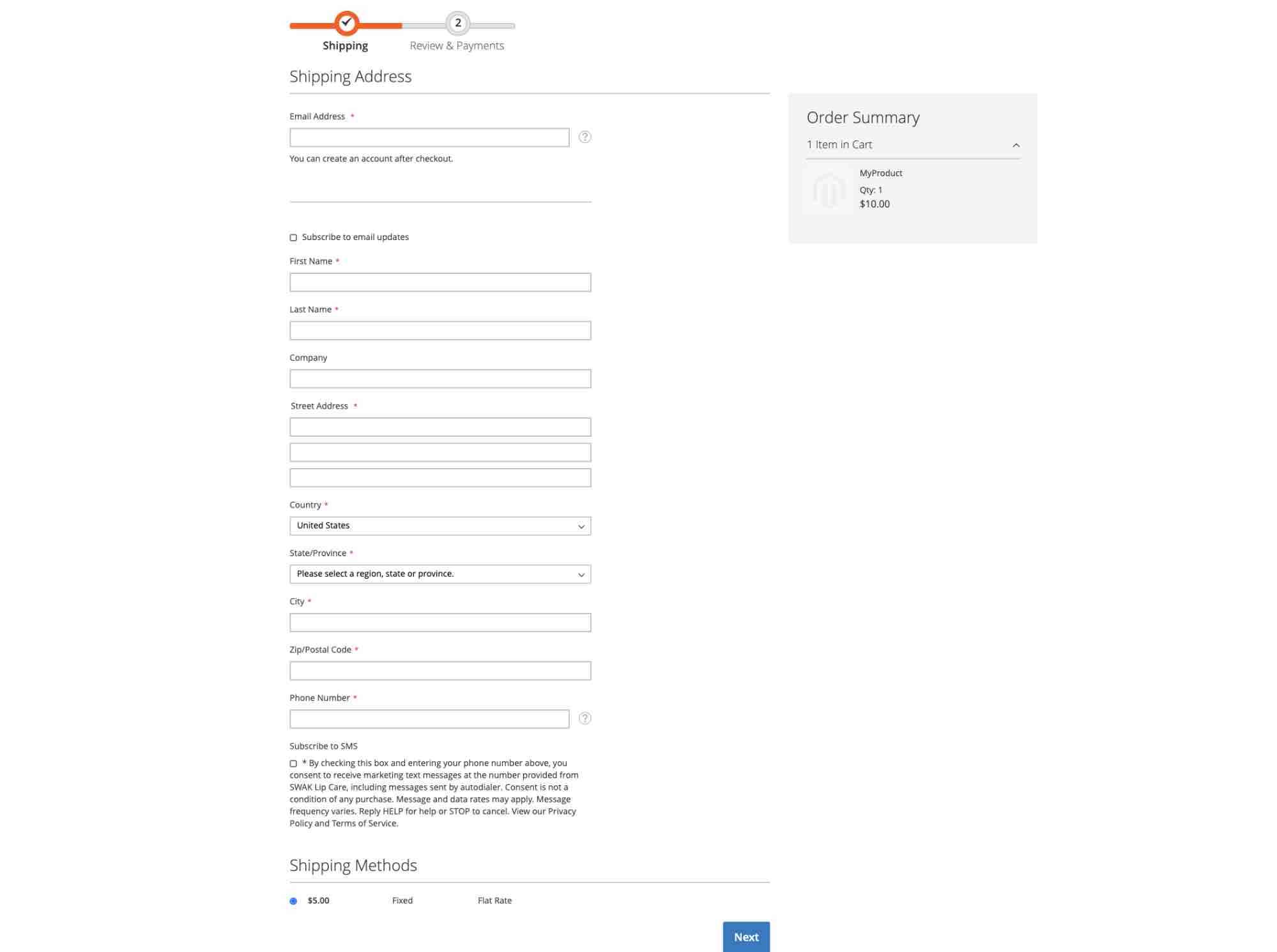The width and height of the screenshot is (1277, 952).
Task: Click the help icon next to Email Address
Action: [x=584, y=137]
